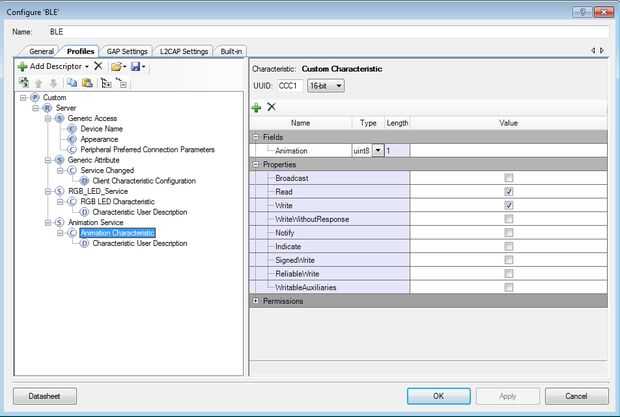This screenshot has height=417, width=620.
Task: Click the Device Name characteristic icon
Action: point(72,129)
